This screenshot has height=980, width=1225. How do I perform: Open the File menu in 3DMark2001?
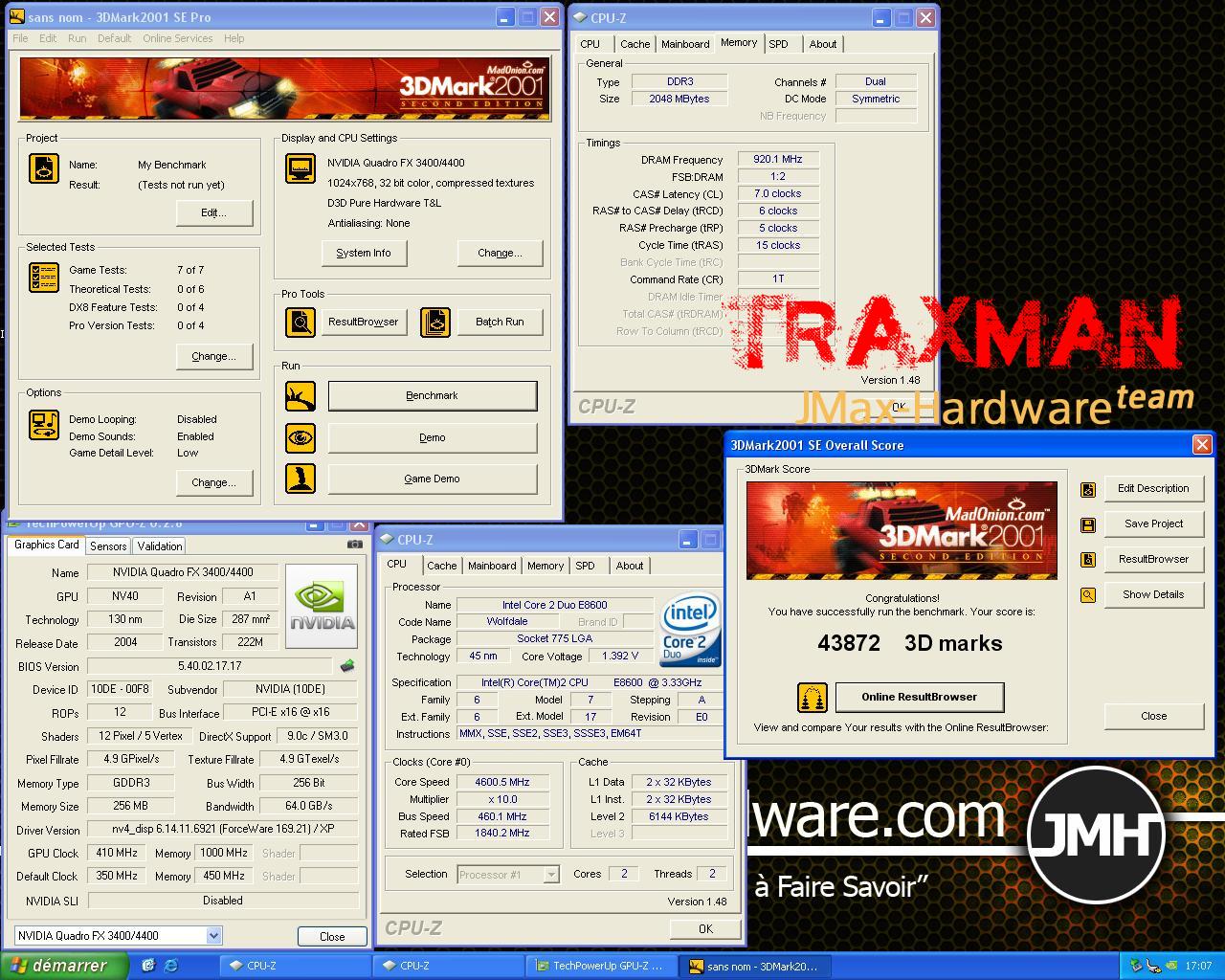pos(20,38)
